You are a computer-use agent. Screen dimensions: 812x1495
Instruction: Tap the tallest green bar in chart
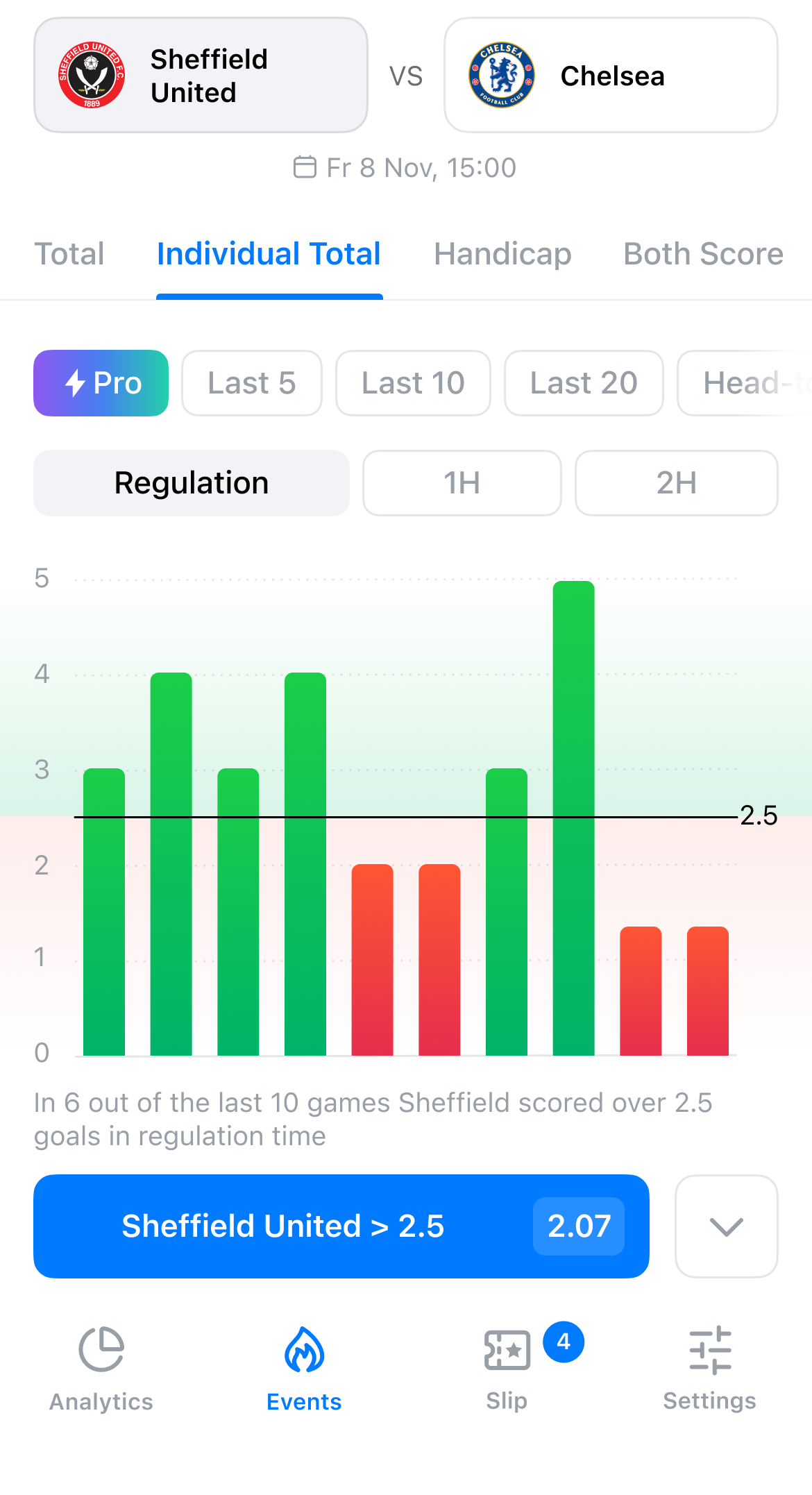574,818
